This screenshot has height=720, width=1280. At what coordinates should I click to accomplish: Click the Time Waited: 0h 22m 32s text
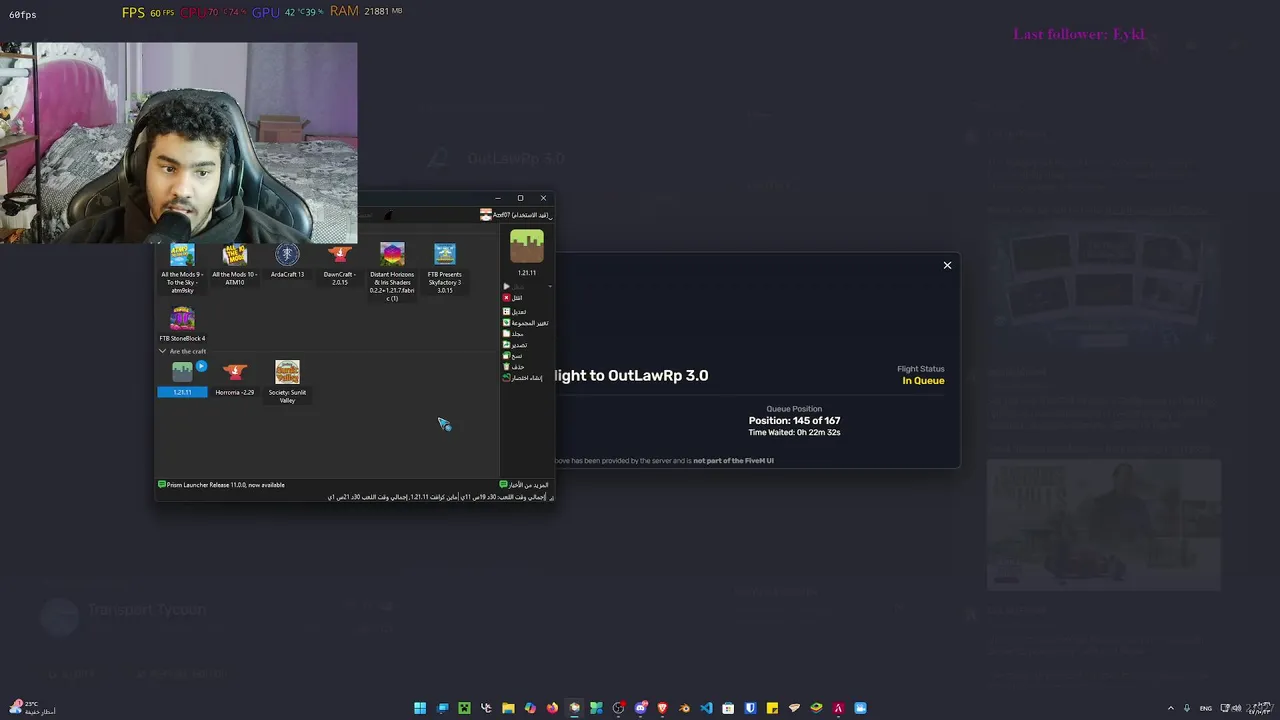(794, 433)
